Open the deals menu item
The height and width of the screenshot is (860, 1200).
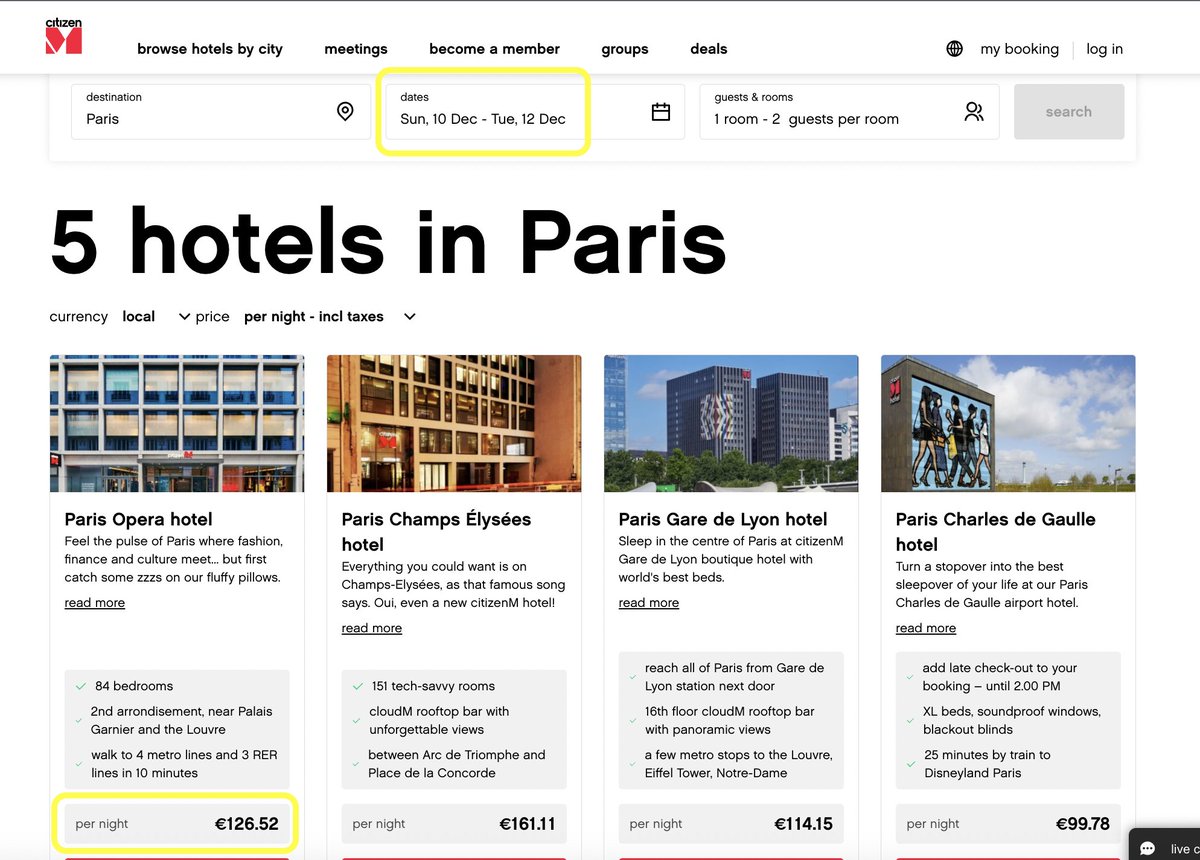[x=709, y=49]
